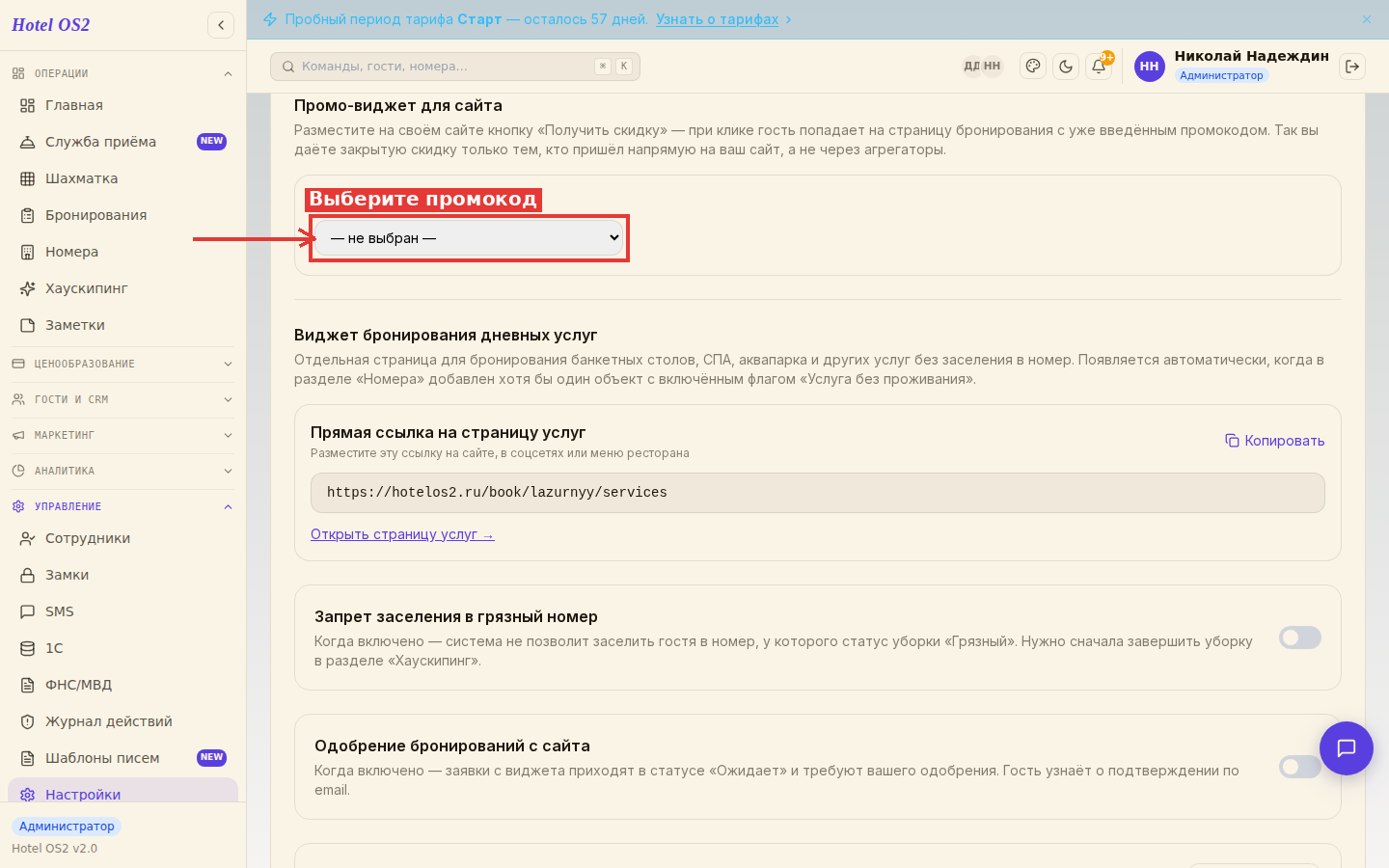The image size is (1389, 868).
Task: Toggle approval of website bookings
Action: point(1300,767)
